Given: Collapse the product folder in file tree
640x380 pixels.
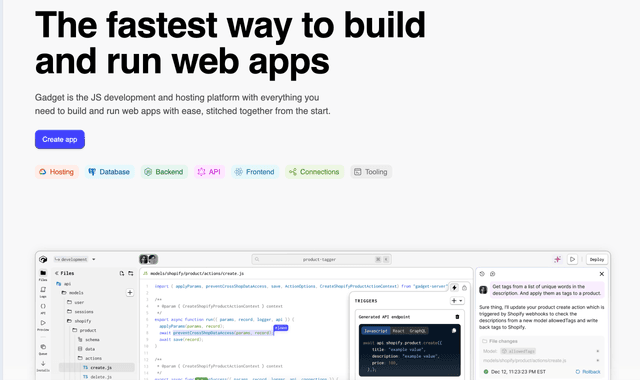Looking at the screenshot, I should point(84,330).
